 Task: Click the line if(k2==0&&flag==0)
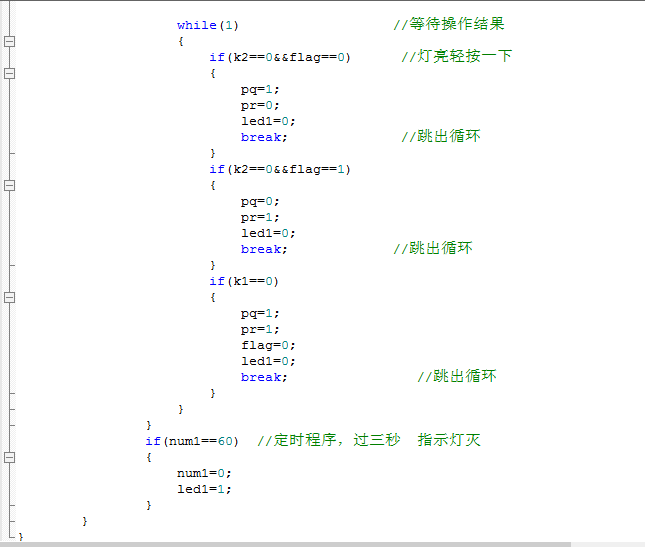tap(280, 57)
